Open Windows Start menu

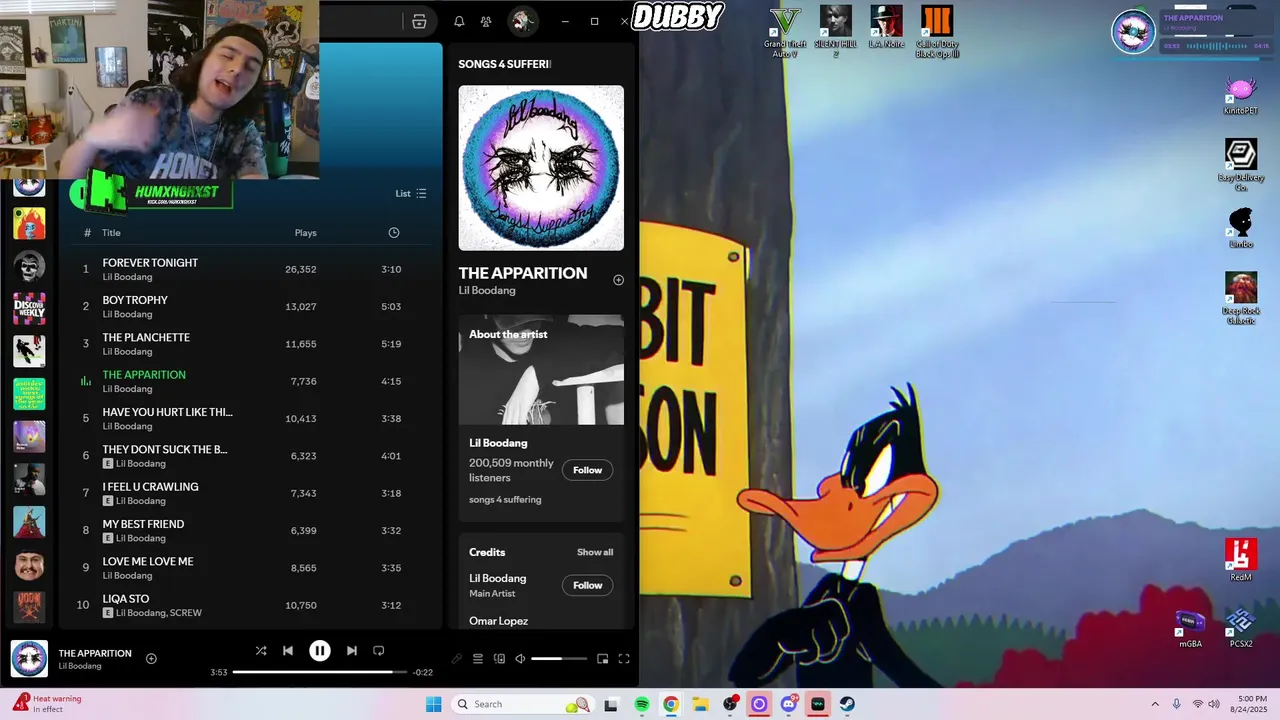click(433, 704)
